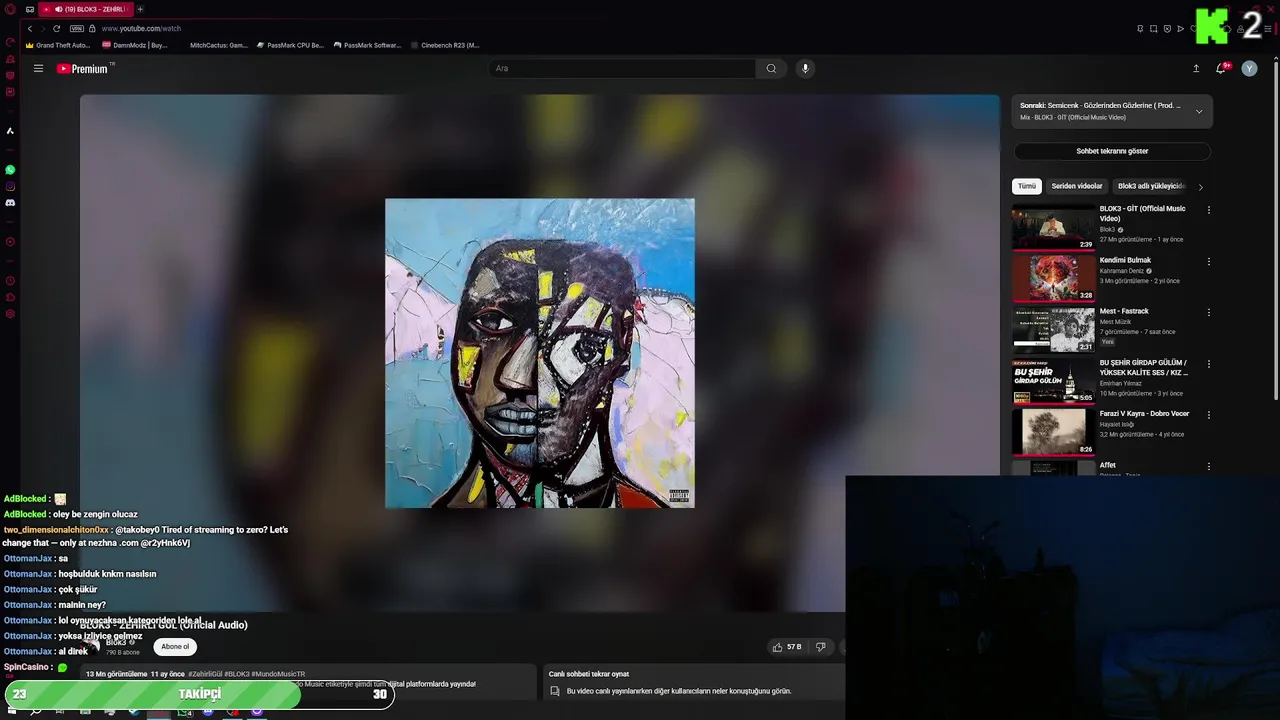Click the address bar URL www.youtube.com/watch
This screenshot has height=720, width=1280.
pyautogui.click(x=141, y=28)
